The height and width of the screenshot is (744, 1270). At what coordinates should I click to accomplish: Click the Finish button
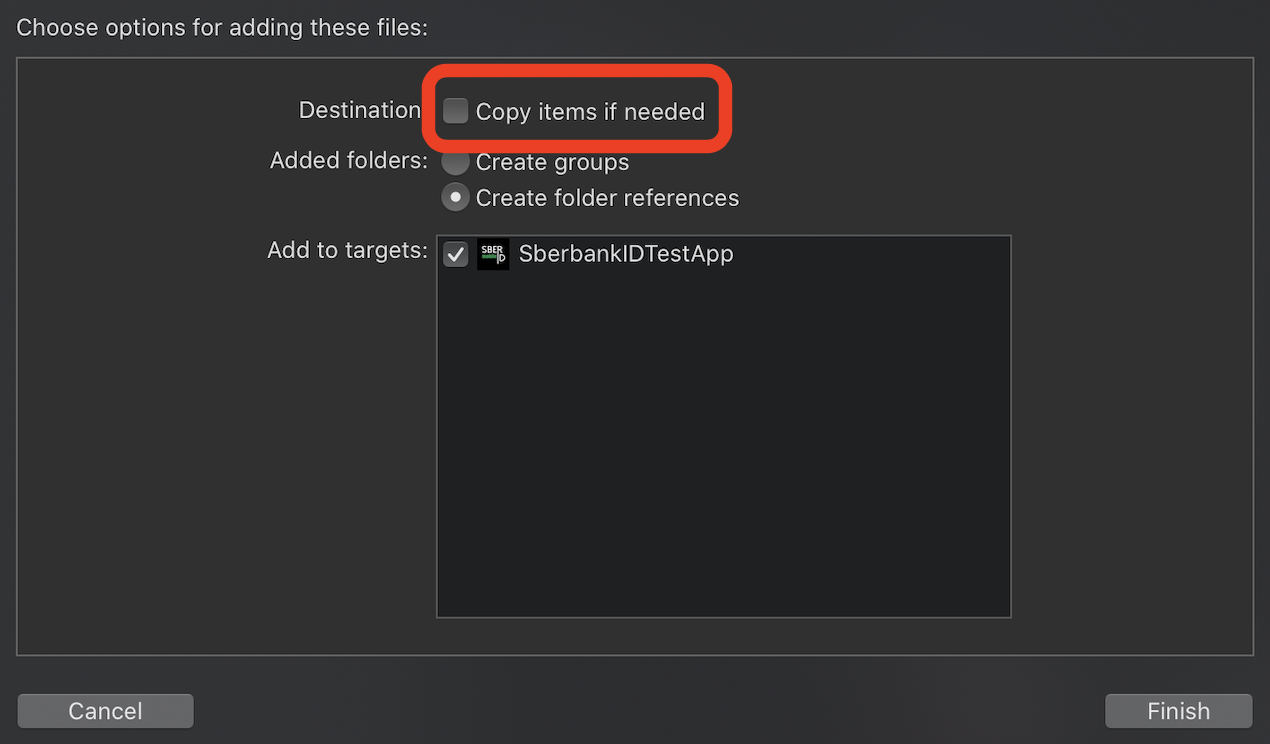coord(1178,711)
